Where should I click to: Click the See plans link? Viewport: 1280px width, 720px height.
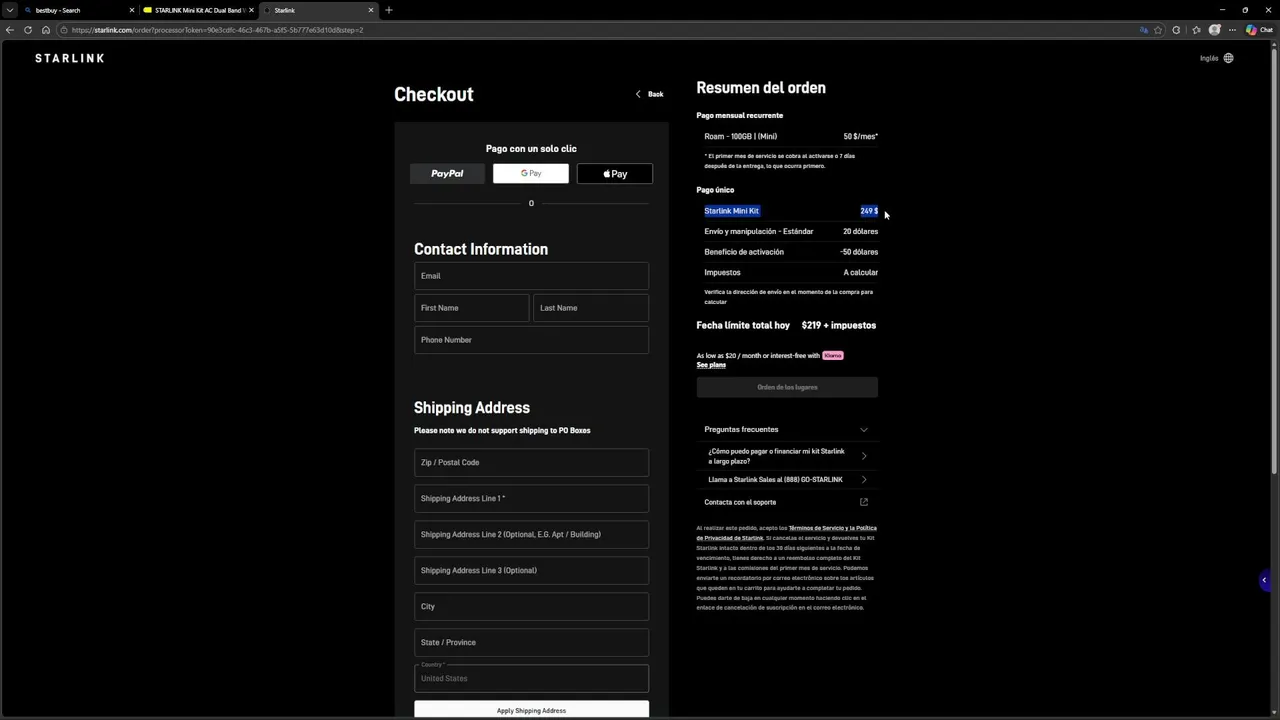click(x=711, y=365)
